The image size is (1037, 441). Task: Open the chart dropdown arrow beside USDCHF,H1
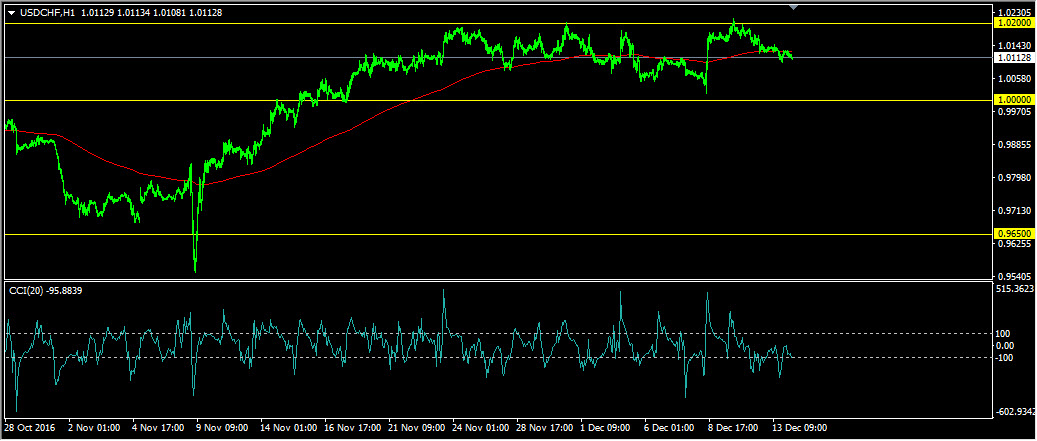[x=11, y=13]
